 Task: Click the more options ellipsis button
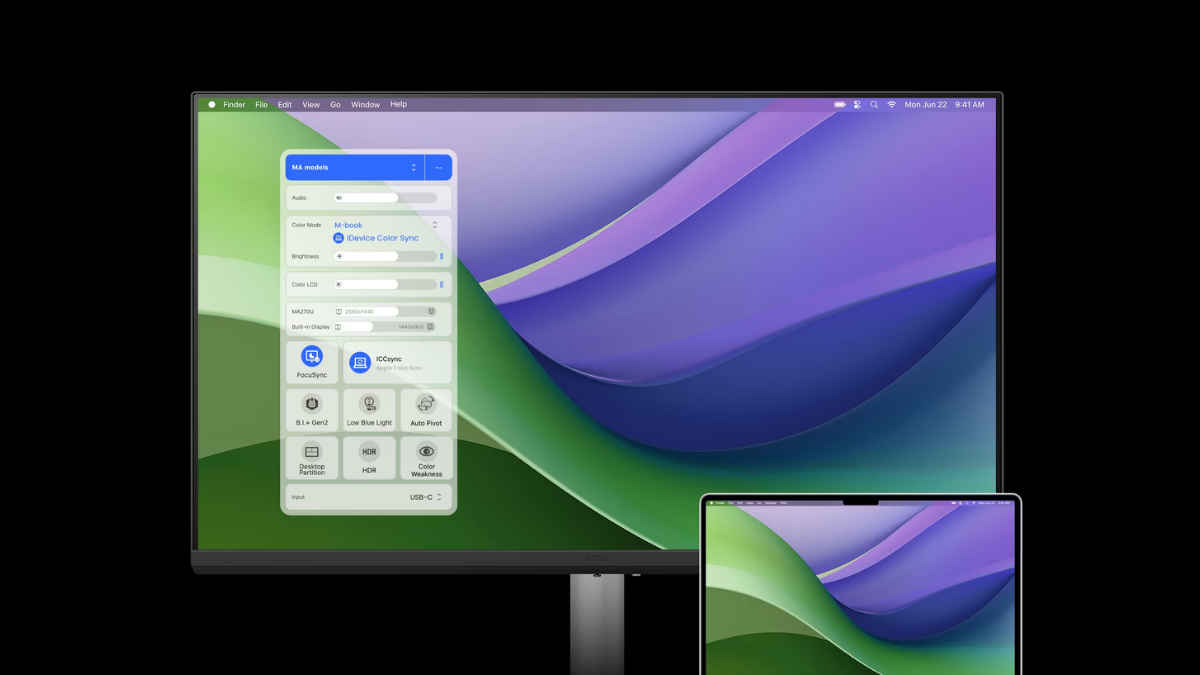(438, 167)
